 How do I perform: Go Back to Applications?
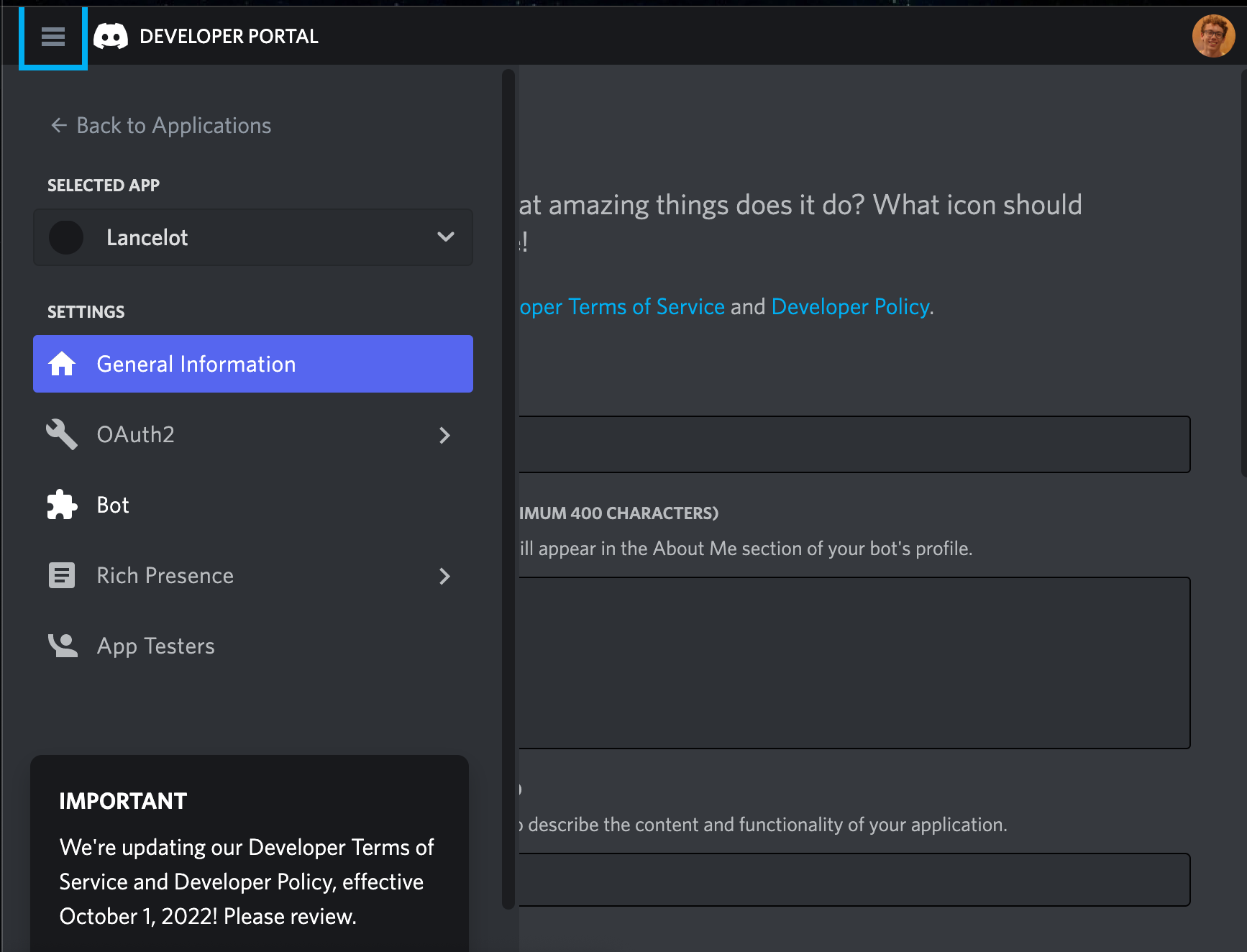pos(161,125)
